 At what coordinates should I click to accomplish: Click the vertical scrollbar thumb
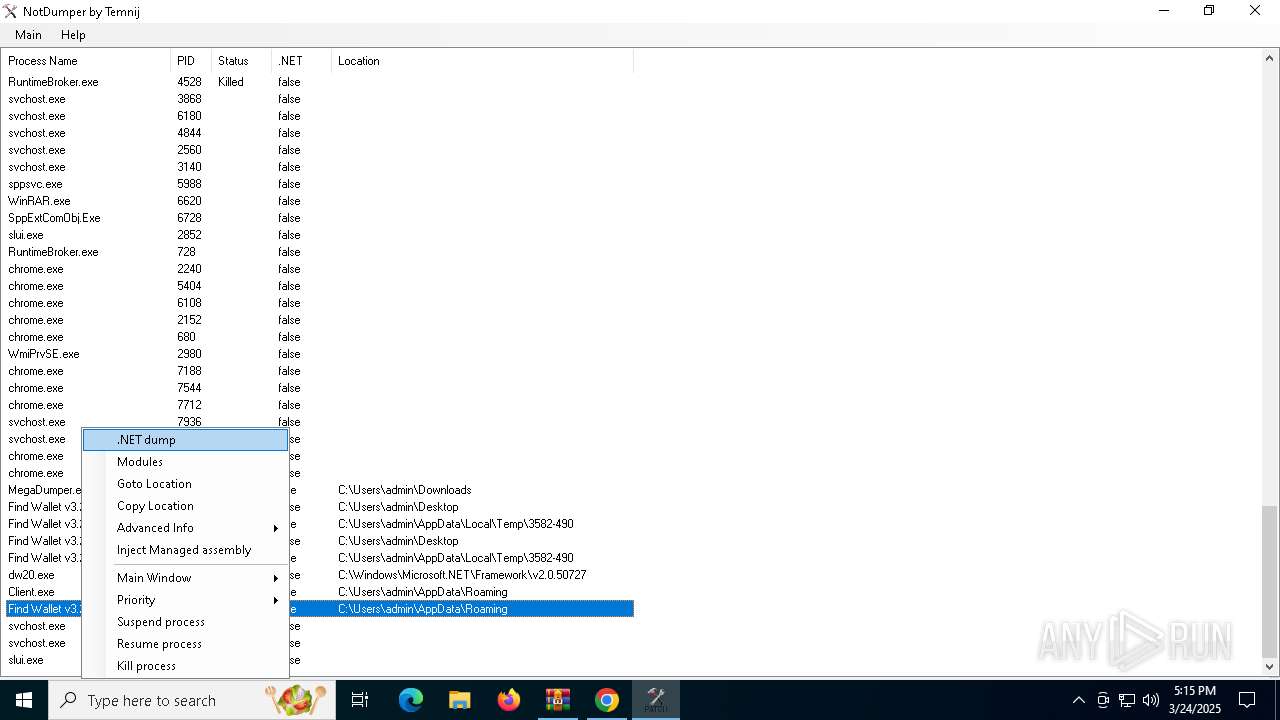pyautogui.click(x=1270, y=580)
